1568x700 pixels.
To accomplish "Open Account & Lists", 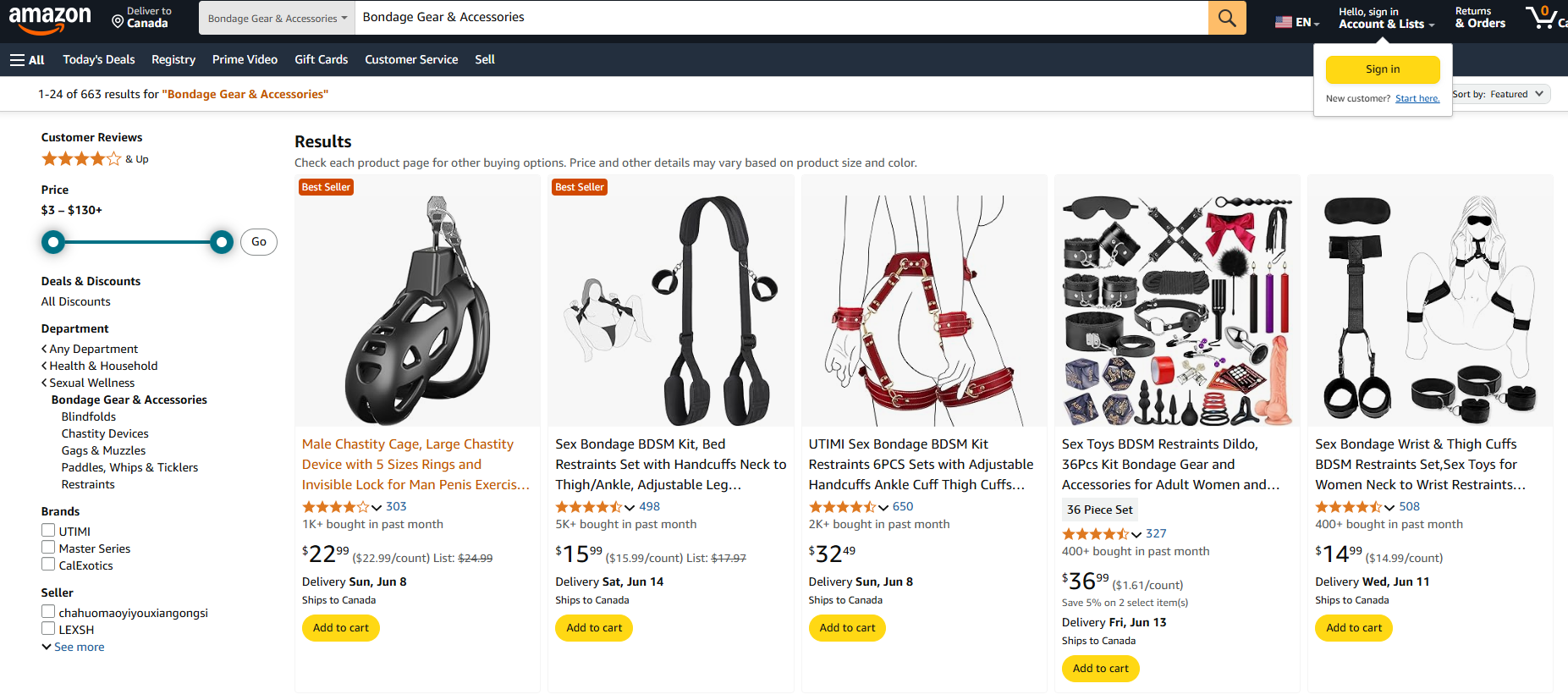I will (x=1385, y=23).
